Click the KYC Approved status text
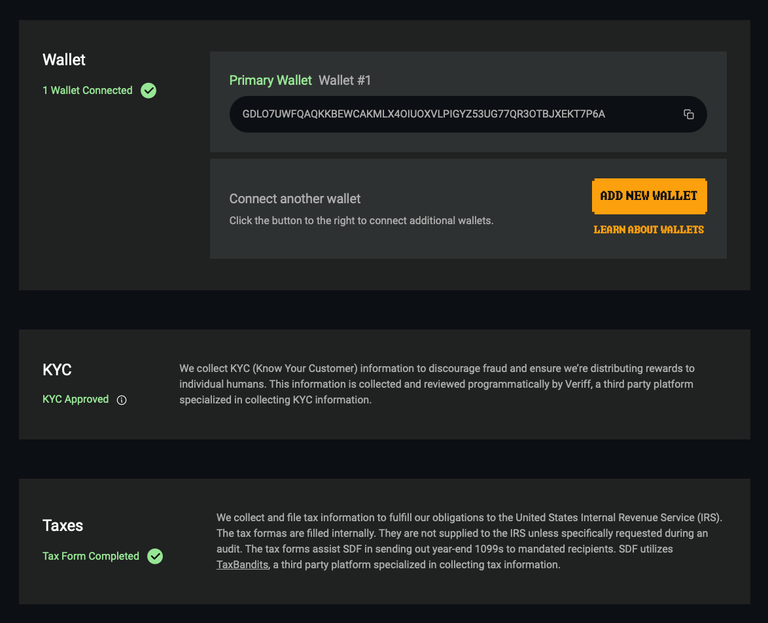The image size is (768, 623). pyautogui.click(x=75, y=399)
